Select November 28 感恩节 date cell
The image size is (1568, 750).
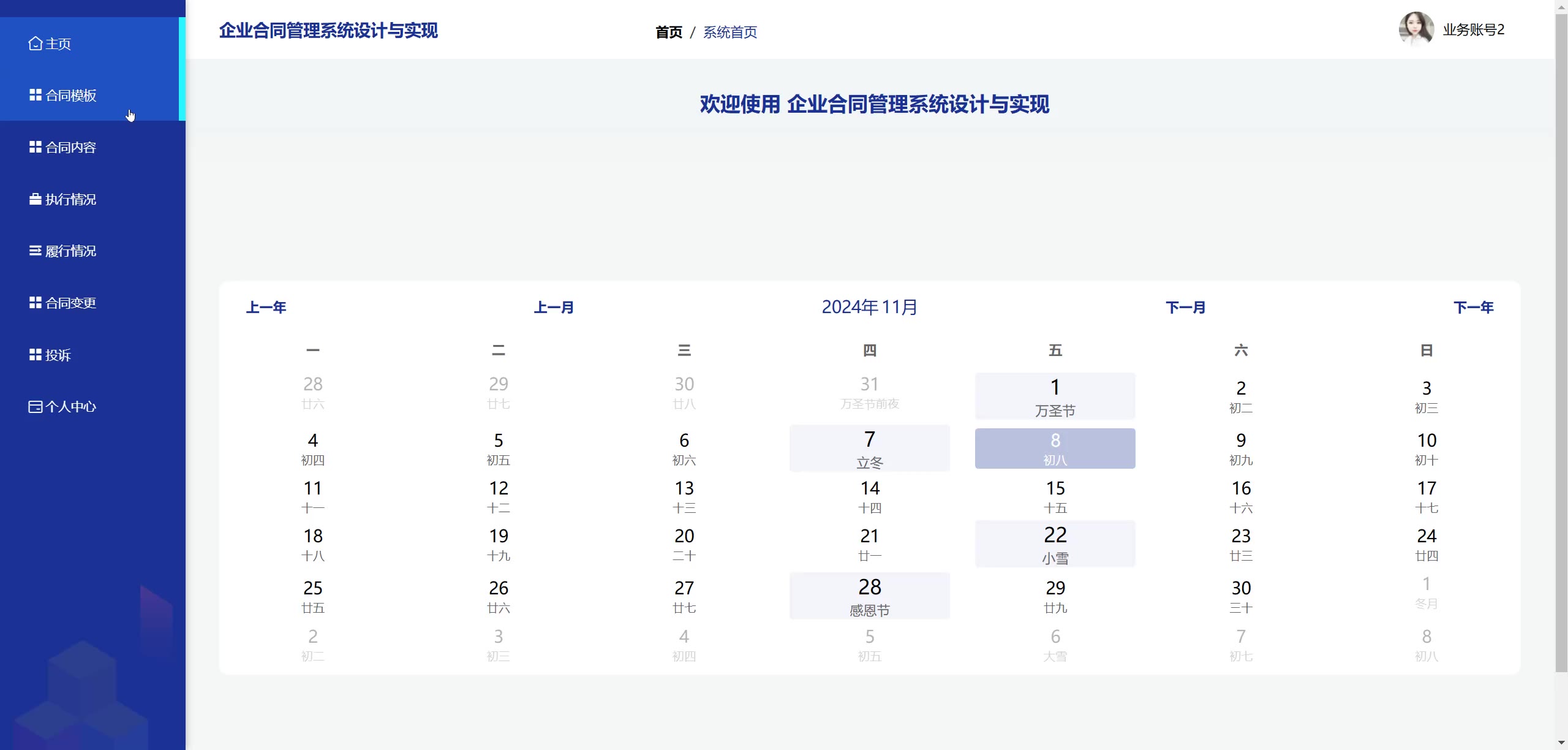(x=869, y=596)
